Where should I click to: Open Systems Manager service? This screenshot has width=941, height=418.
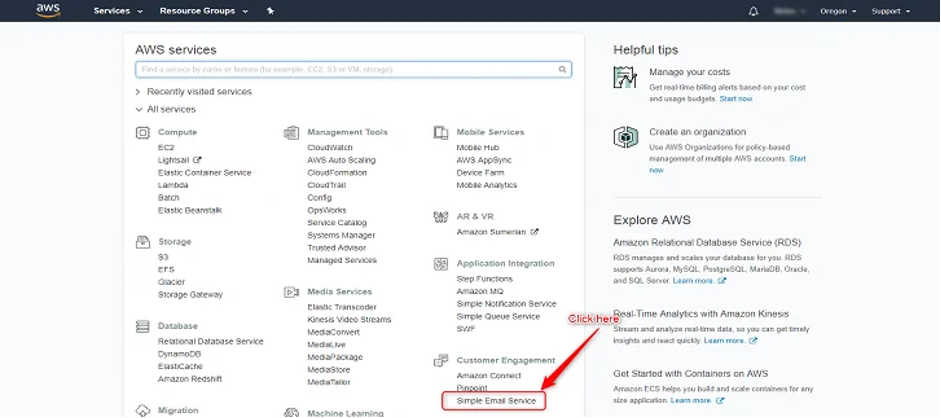coord(341,236)
